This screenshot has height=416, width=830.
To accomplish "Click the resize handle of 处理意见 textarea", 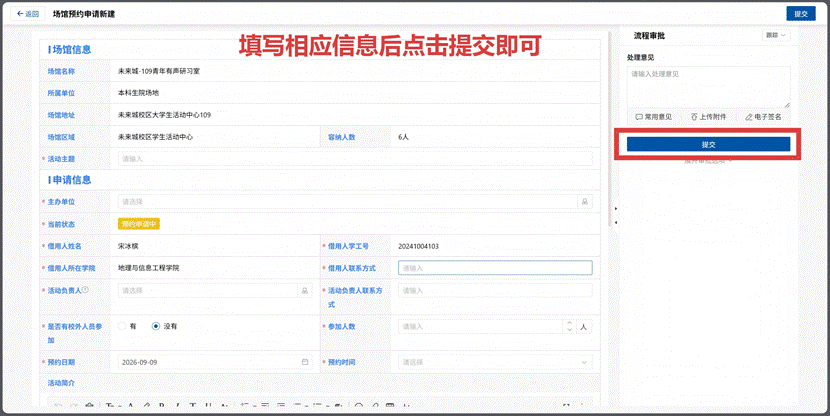I will click(787, 105).
